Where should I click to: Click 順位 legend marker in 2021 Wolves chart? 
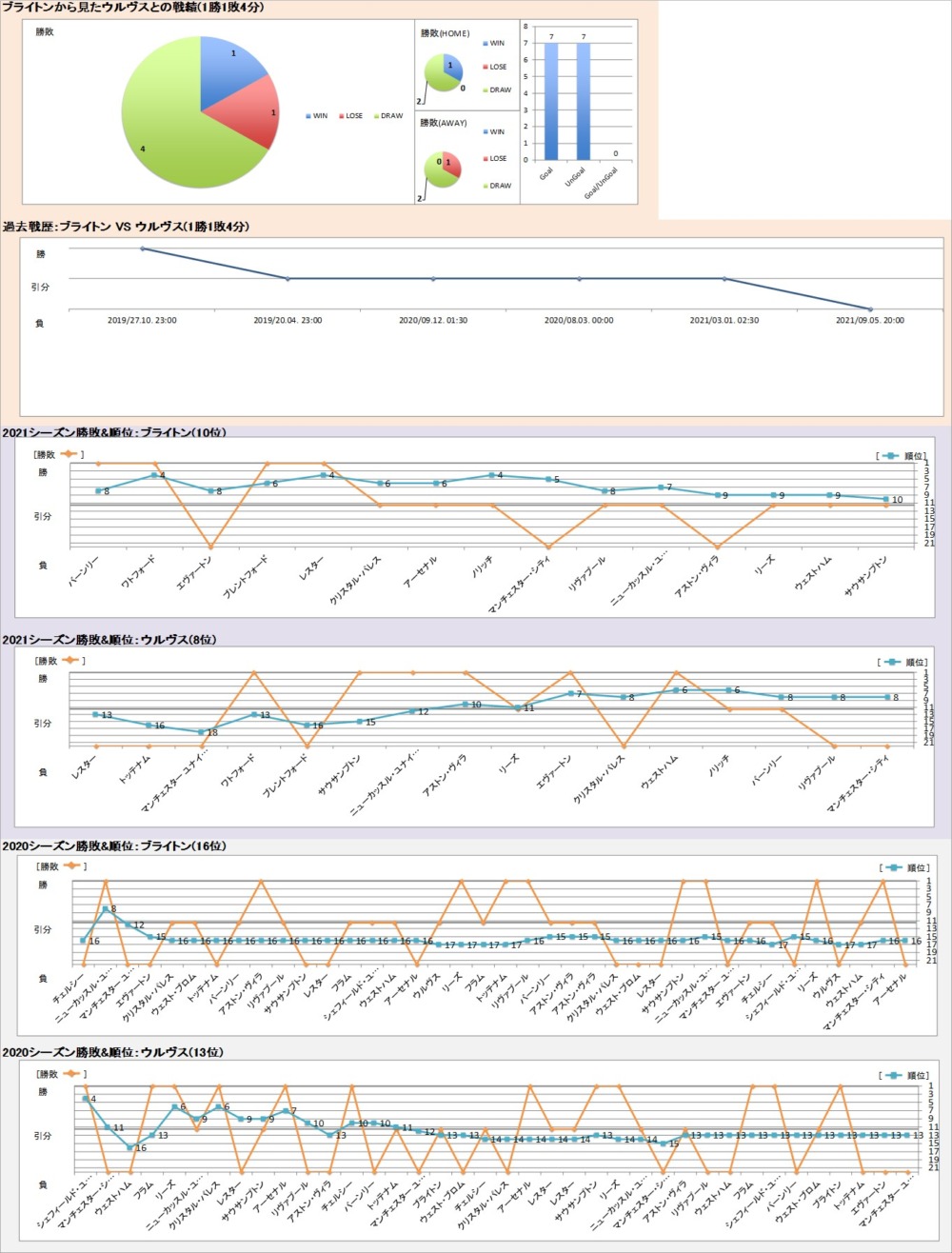tap(892, 662)
